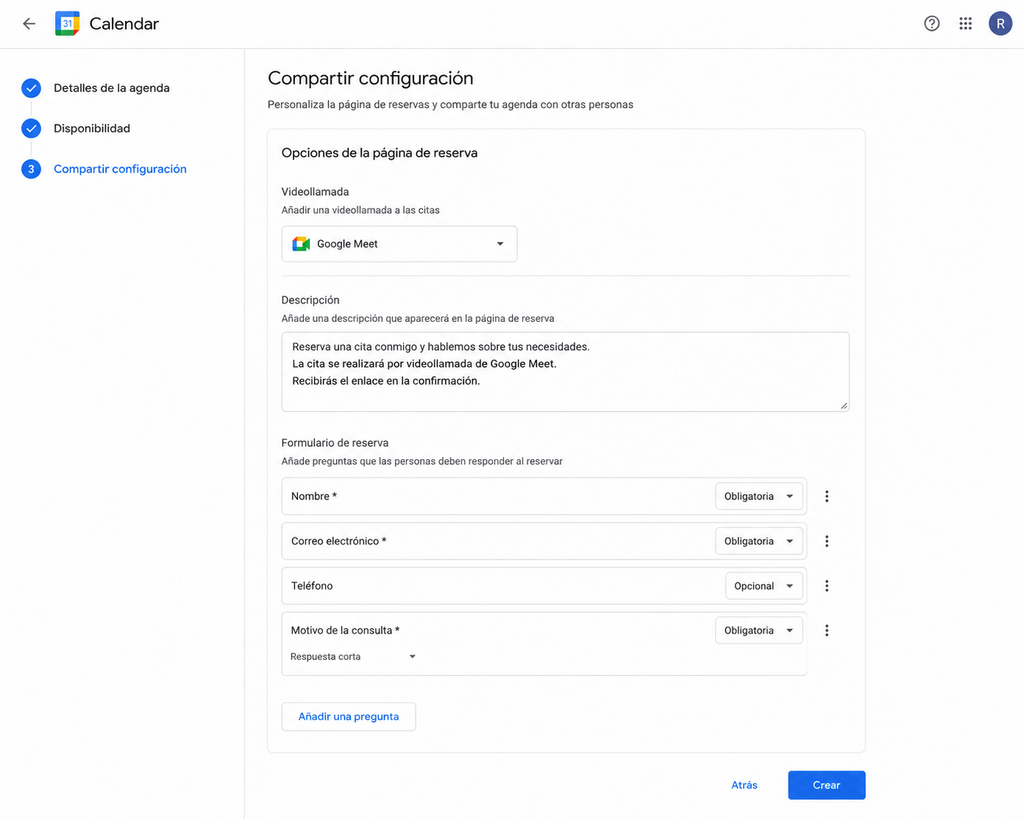Open more options for Motivo de la consulta
This screenshot has height=819, width=1024.
[826, 630]
